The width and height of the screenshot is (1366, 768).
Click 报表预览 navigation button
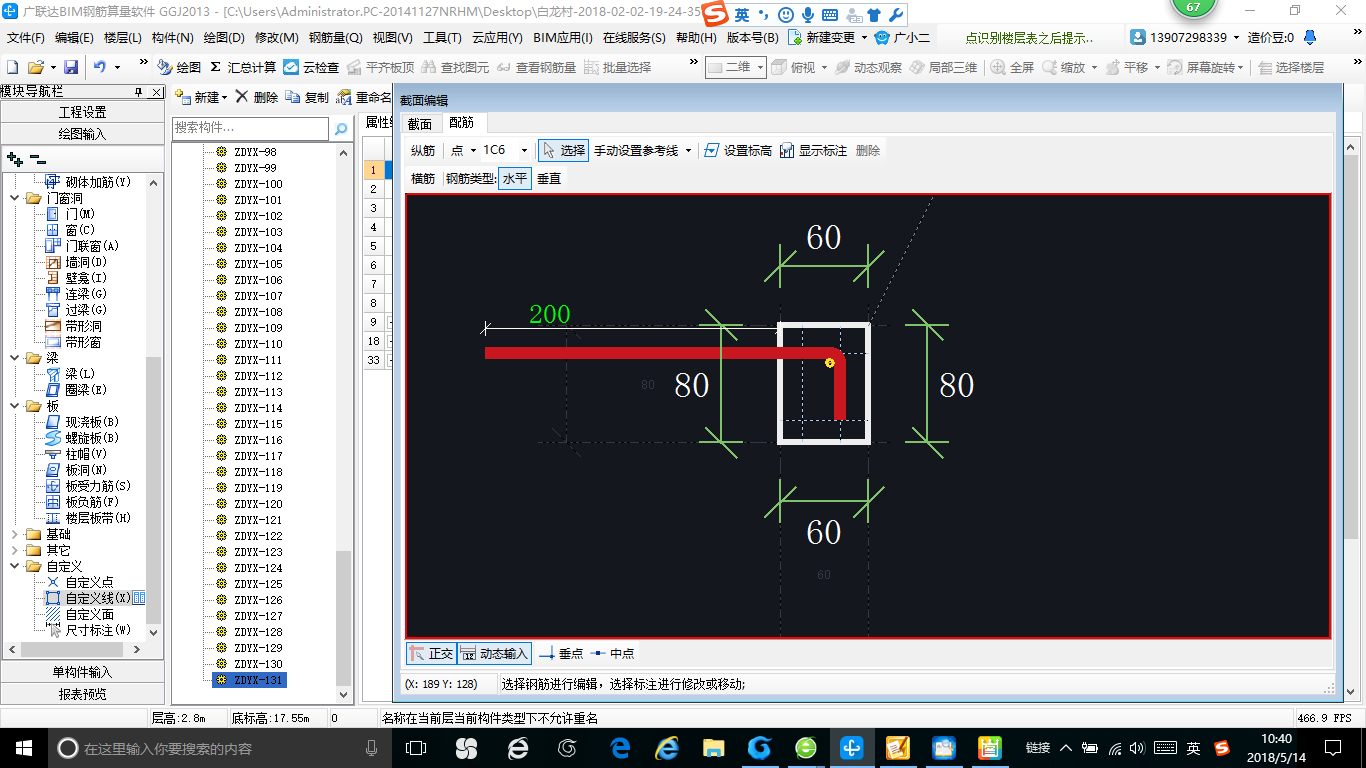(x=82, y=694)
